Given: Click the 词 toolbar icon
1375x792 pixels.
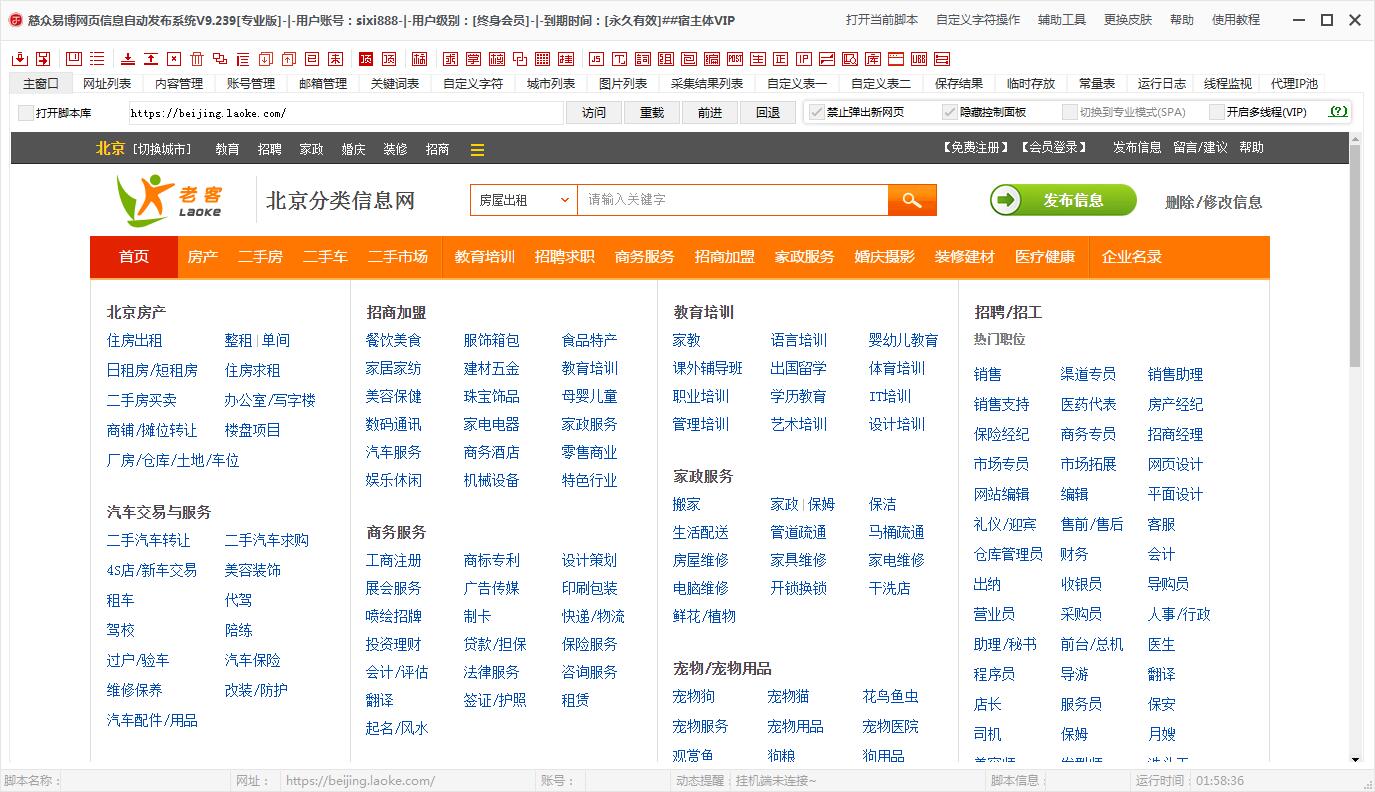Looking at the screenshot, I should [642, 59].
